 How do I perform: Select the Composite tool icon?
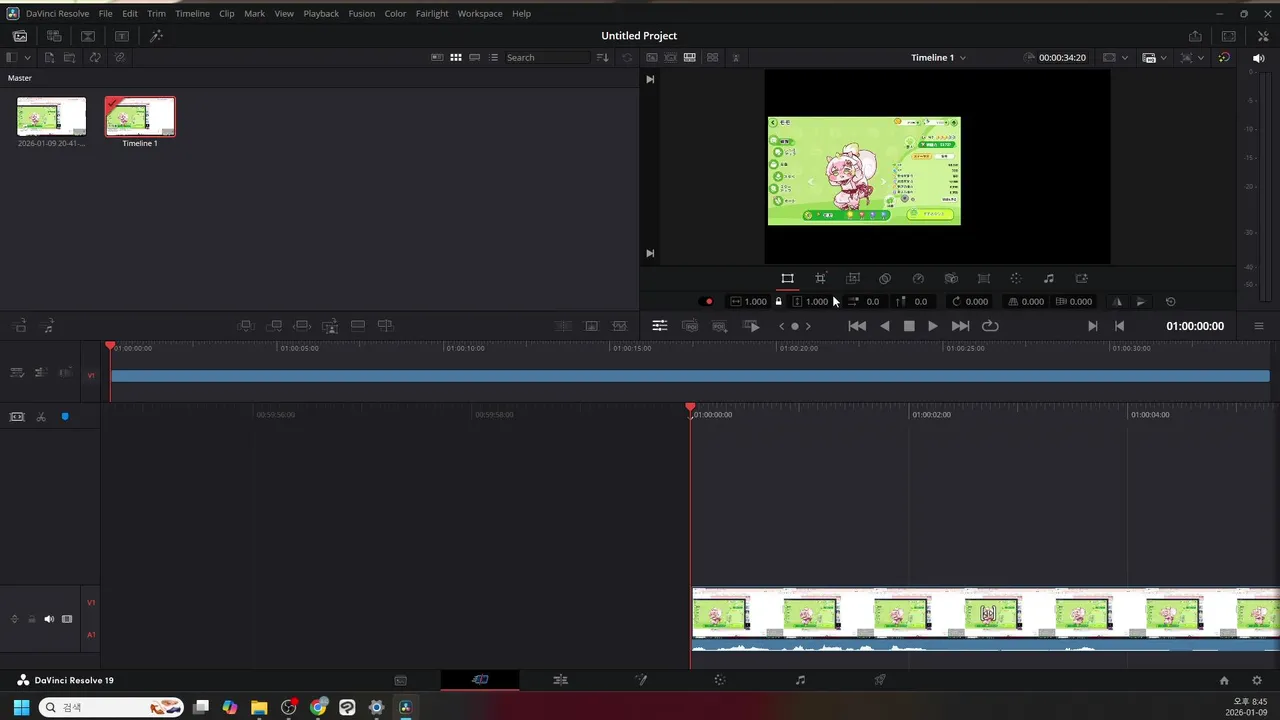point(885,279)
